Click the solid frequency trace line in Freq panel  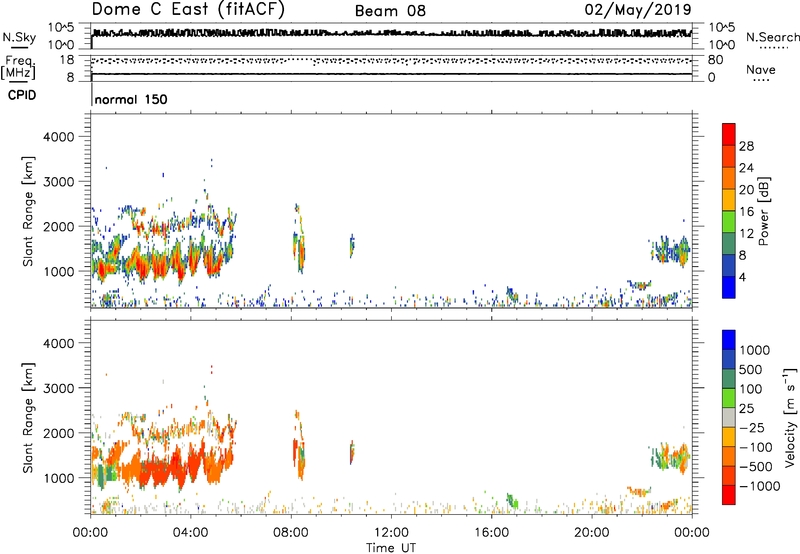pyautogui.click(x=392, y=74)
